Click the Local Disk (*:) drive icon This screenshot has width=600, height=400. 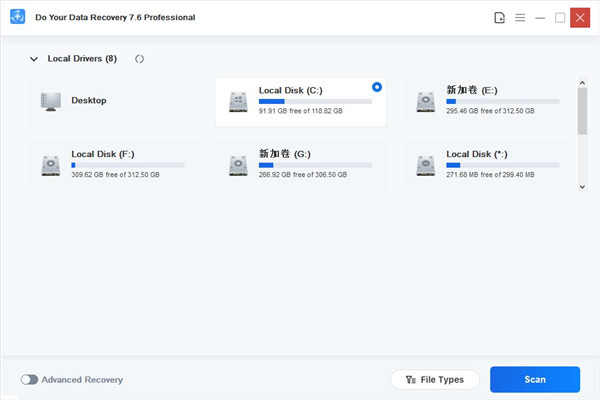point(426,164)
